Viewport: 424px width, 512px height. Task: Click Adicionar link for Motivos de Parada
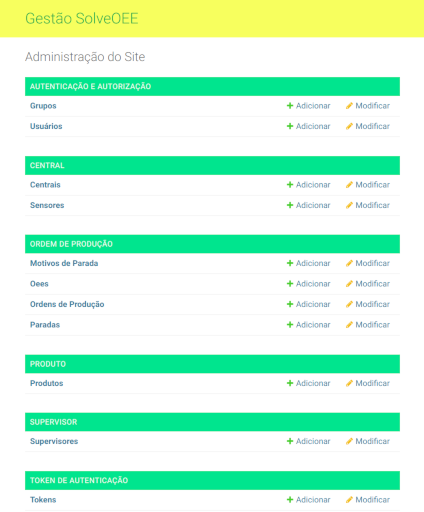click(x=313, y=263)
